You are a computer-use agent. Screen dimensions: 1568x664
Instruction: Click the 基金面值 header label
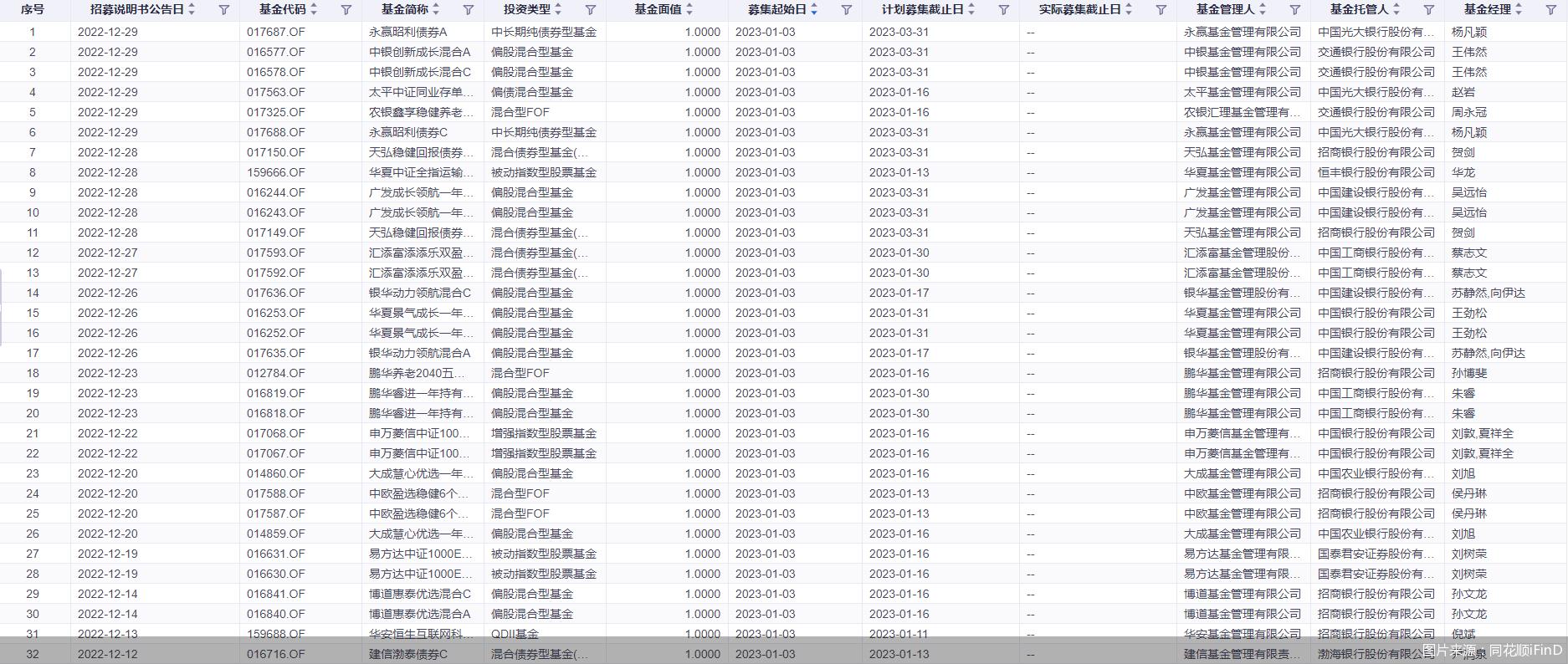(658, 10)
